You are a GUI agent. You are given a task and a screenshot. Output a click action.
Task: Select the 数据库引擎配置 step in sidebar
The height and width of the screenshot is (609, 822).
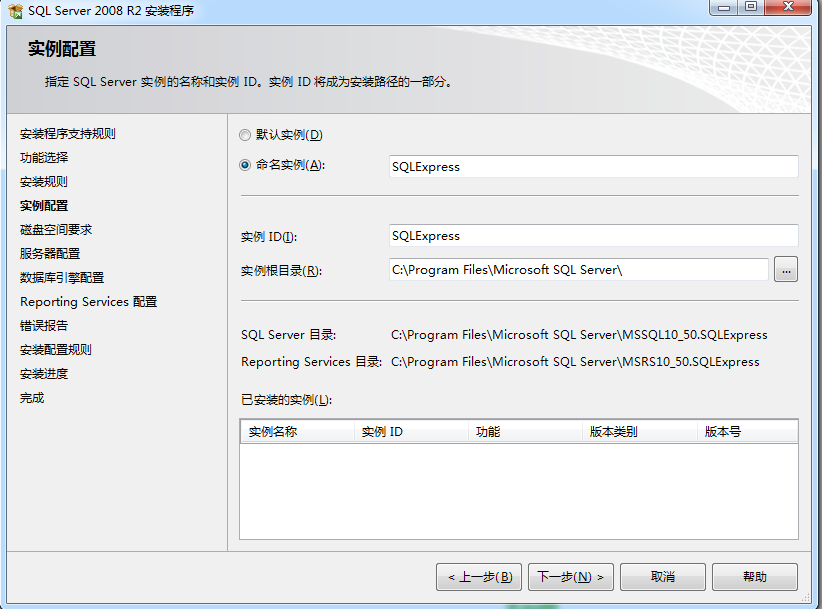(62, 278)
